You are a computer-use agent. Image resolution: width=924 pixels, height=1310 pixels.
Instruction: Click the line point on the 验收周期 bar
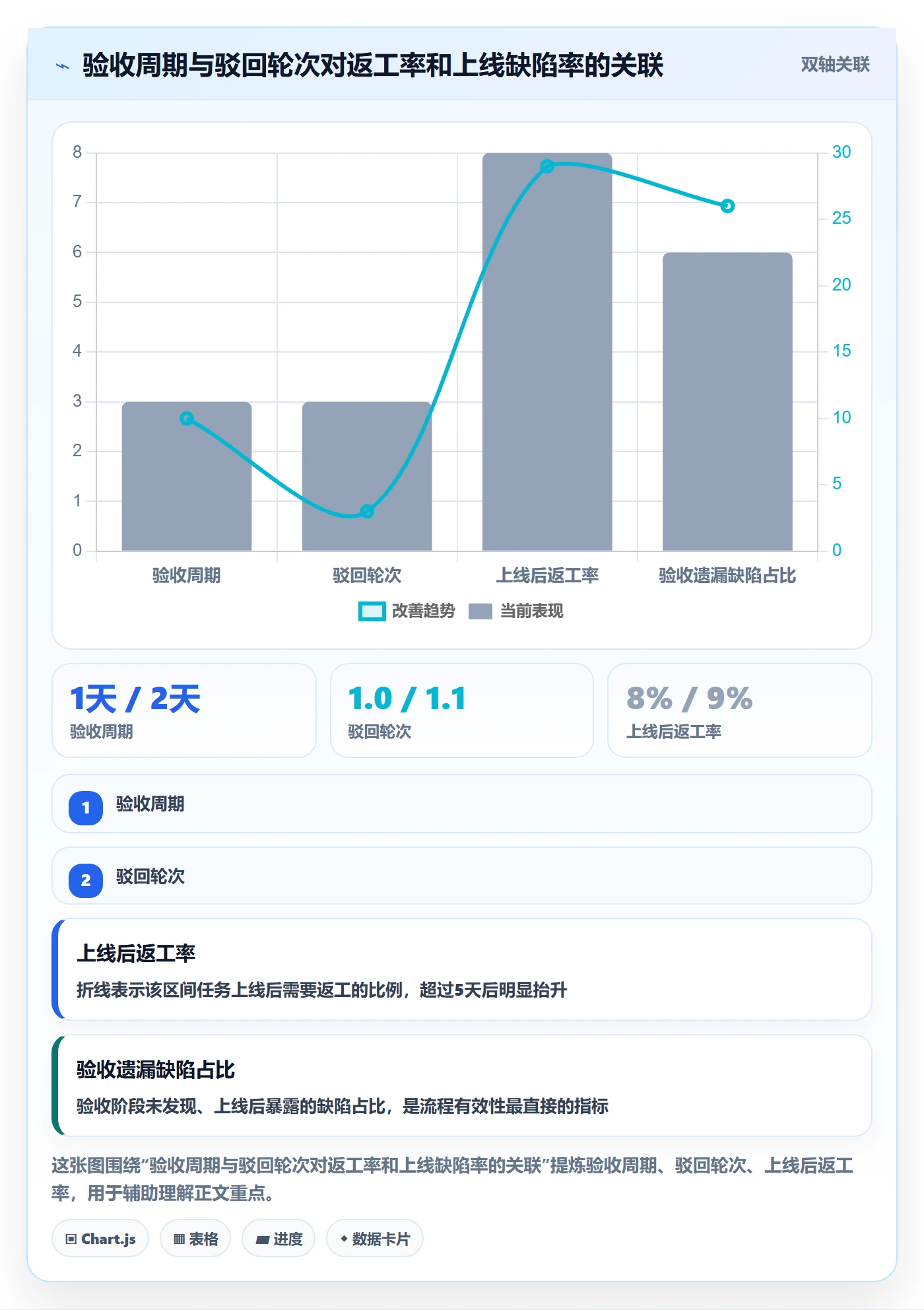click(187, 419)
